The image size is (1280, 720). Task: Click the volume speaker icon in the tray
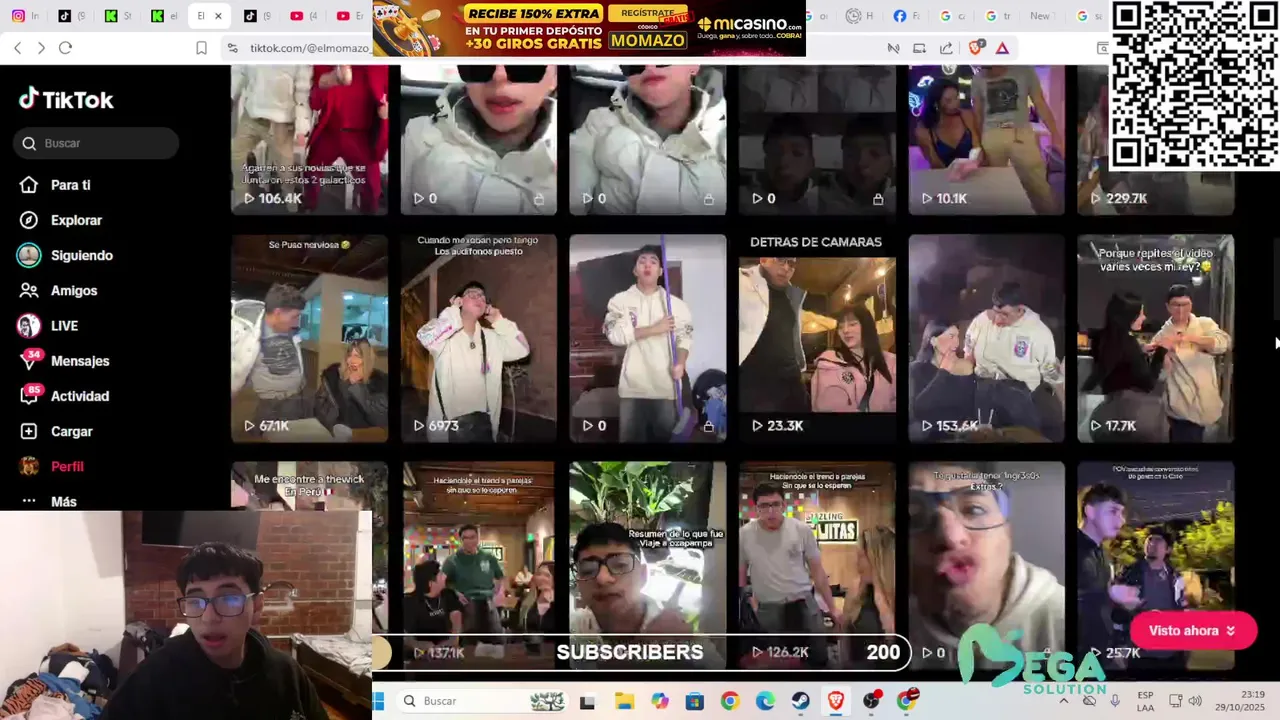tap(1195, 701)
